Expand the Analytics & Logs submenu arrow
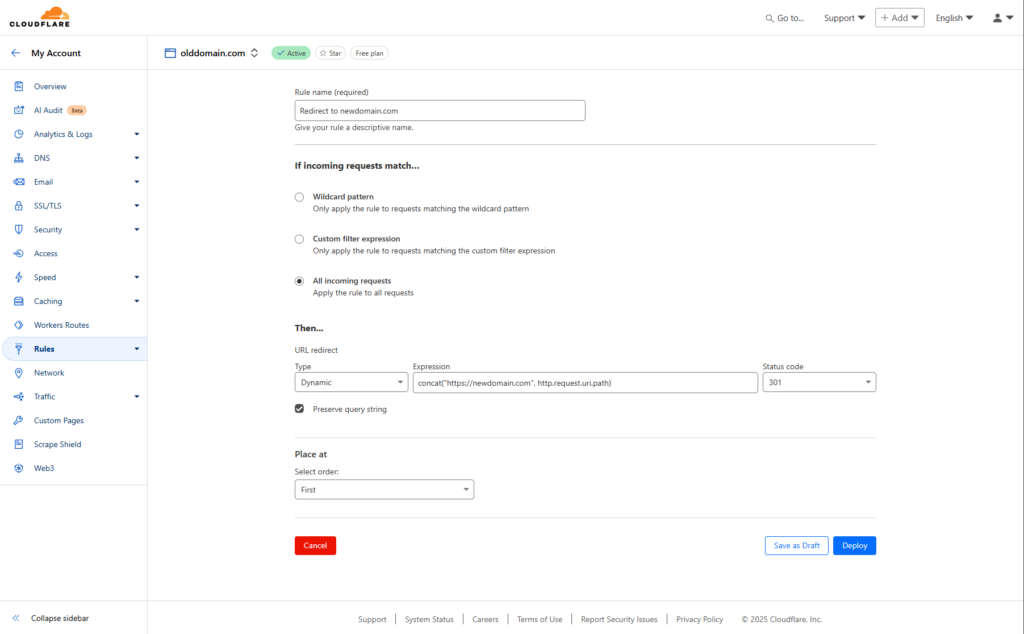Viewport: 1024px width, 634px height. point(136,134)
